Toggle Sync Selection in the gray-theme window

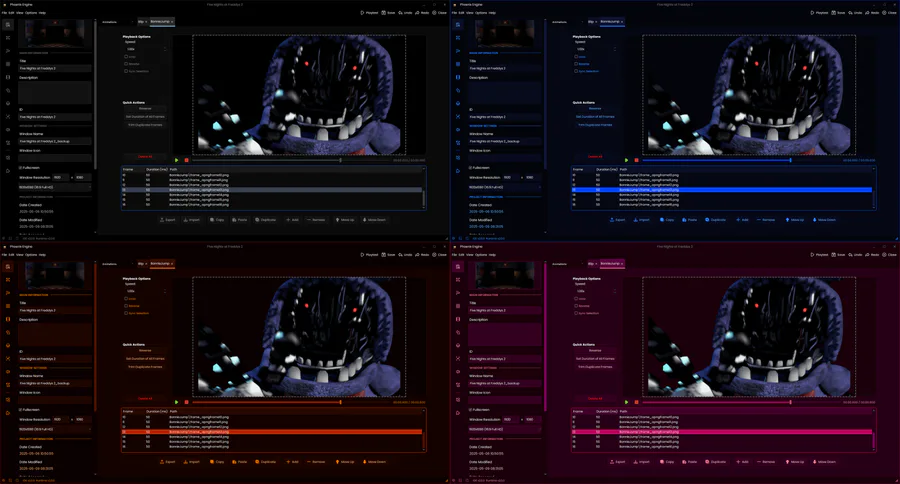click(126, 71)
